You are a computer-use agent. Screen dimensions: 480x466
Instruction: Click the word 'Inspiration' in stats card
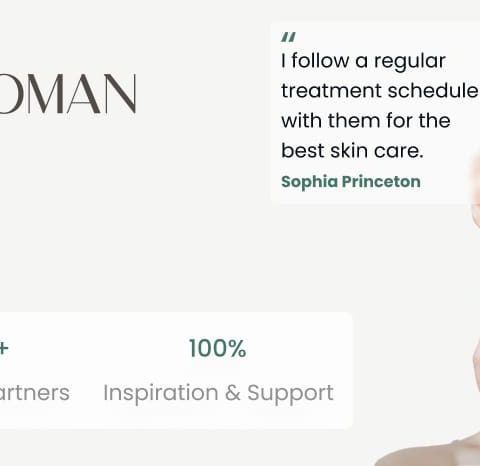point(161,394)
